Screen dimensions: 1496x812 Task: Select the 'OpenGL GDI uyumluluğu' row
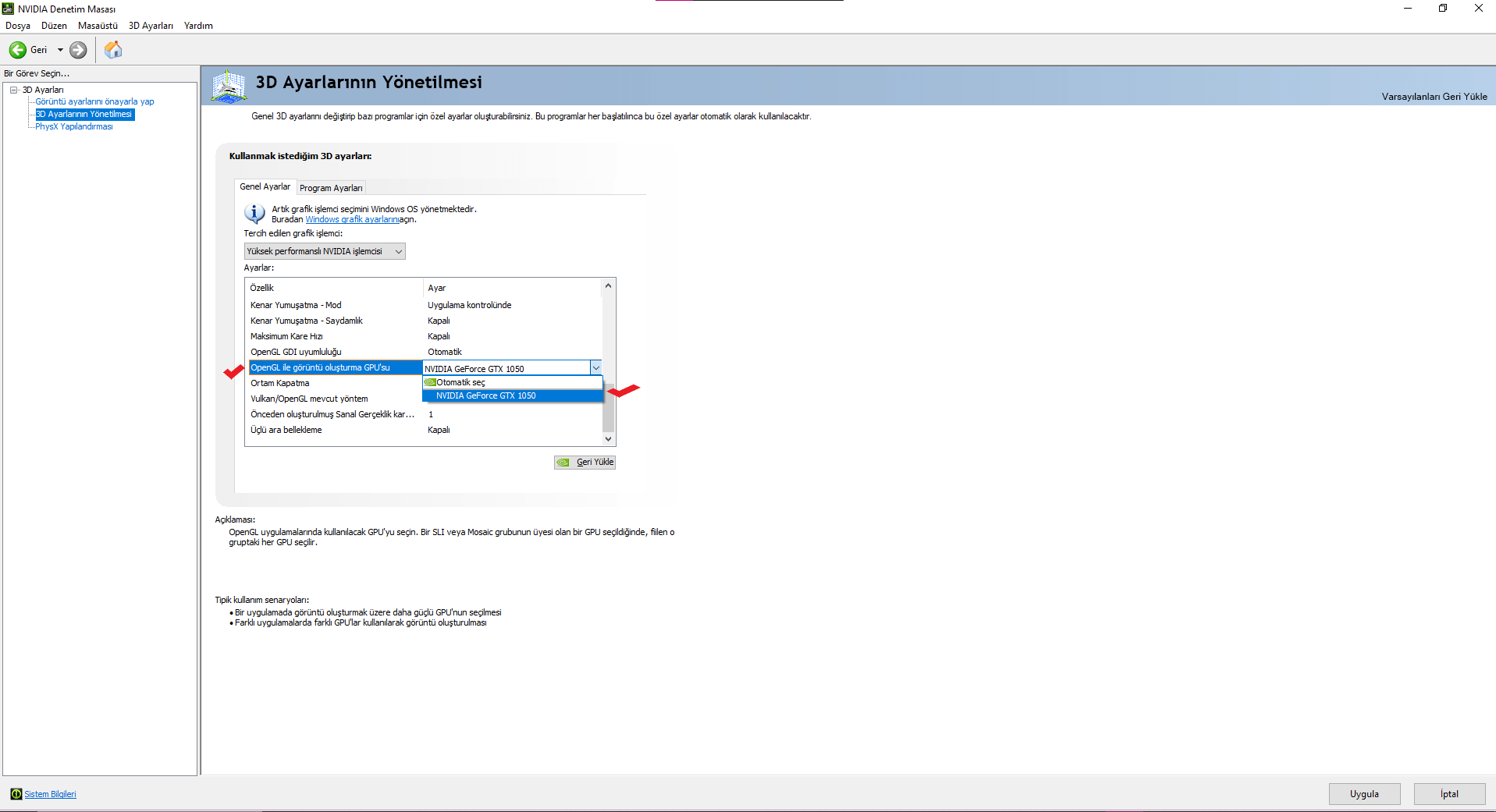424,352
